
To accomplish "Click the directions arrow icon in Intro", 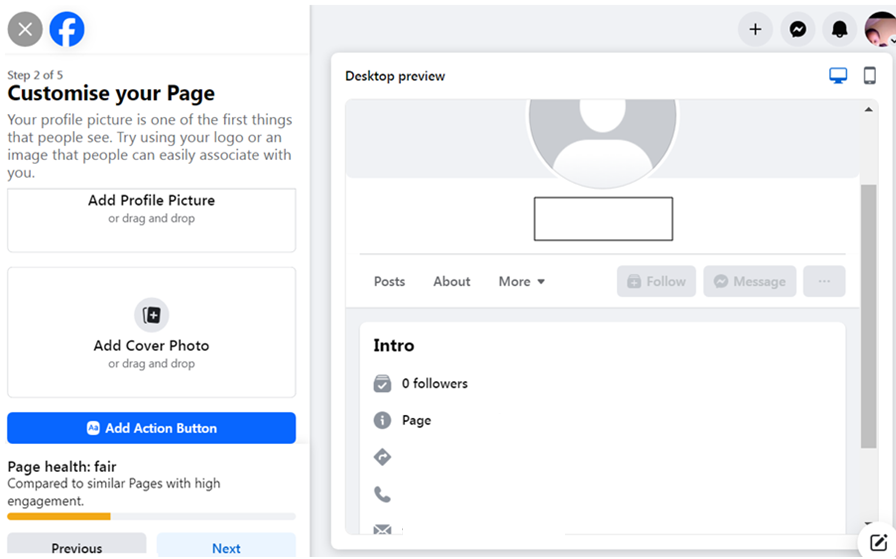I will click(x=382, y=457).
